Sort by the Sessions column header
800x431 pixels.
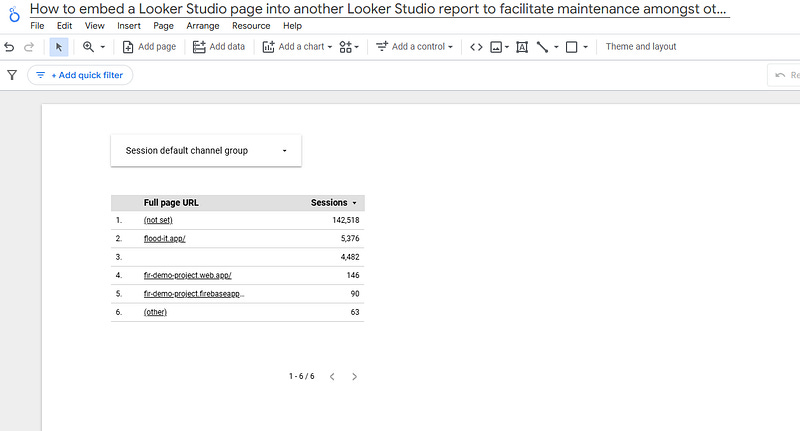[334, 202]
